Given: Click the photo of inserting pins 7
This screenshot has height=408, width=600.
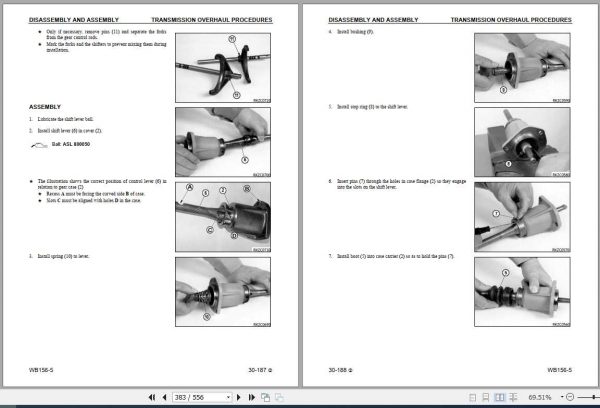Looking at the screenshot, I should 522,217.
